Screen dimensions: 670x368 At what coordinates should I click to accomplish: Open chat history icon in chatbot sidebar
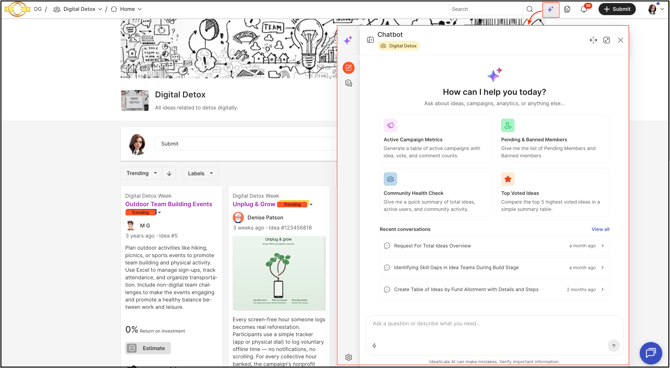point(349,83)
